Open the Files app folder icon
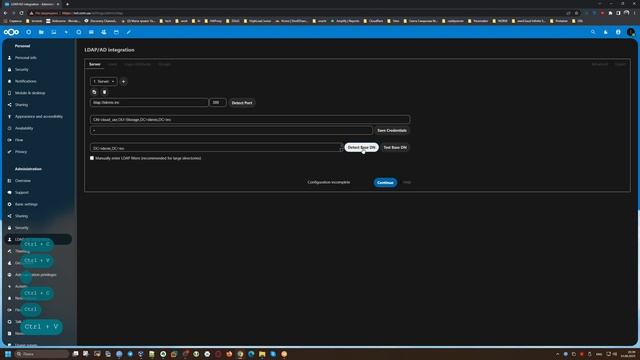This screenshot has width=640, height=360. point(41,32)
